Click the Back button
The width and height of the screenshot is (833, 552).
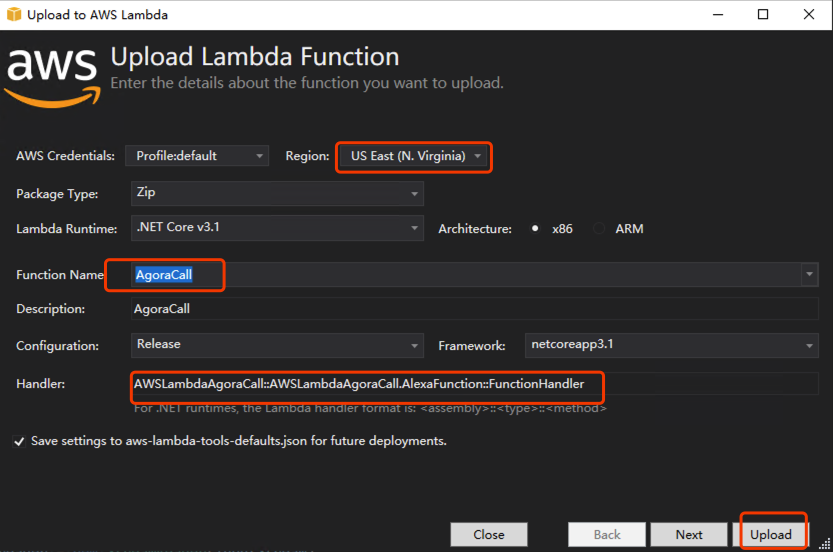coord(607,534)
